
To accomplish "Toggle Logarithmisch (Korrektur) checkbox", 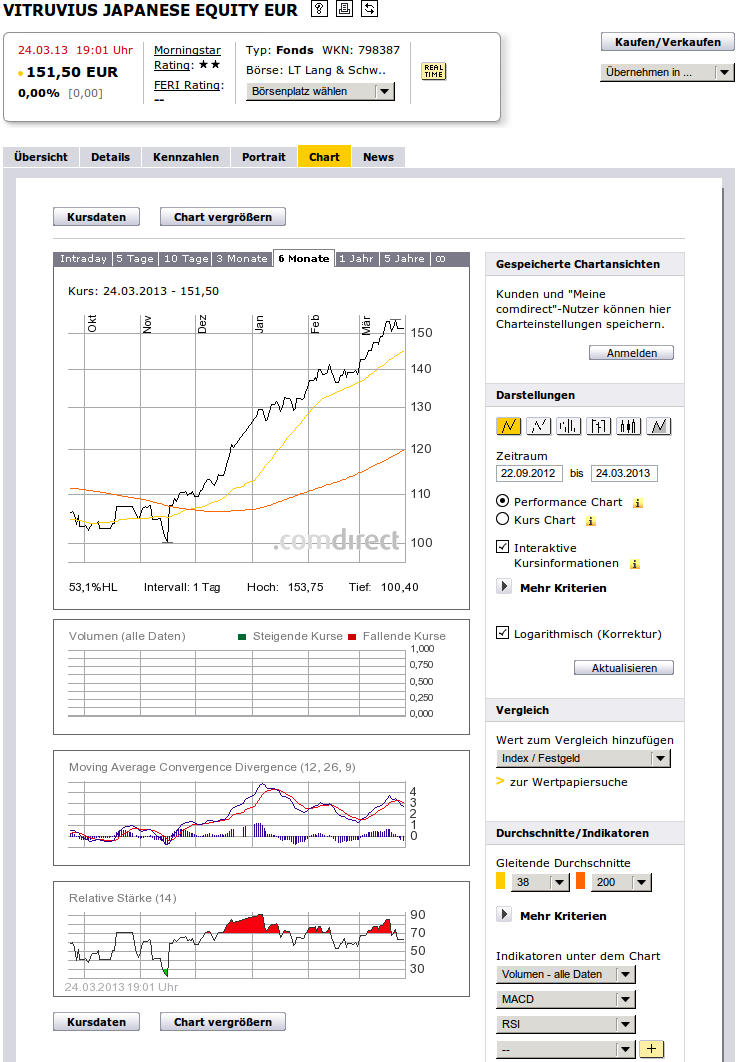I will (503, 633).
